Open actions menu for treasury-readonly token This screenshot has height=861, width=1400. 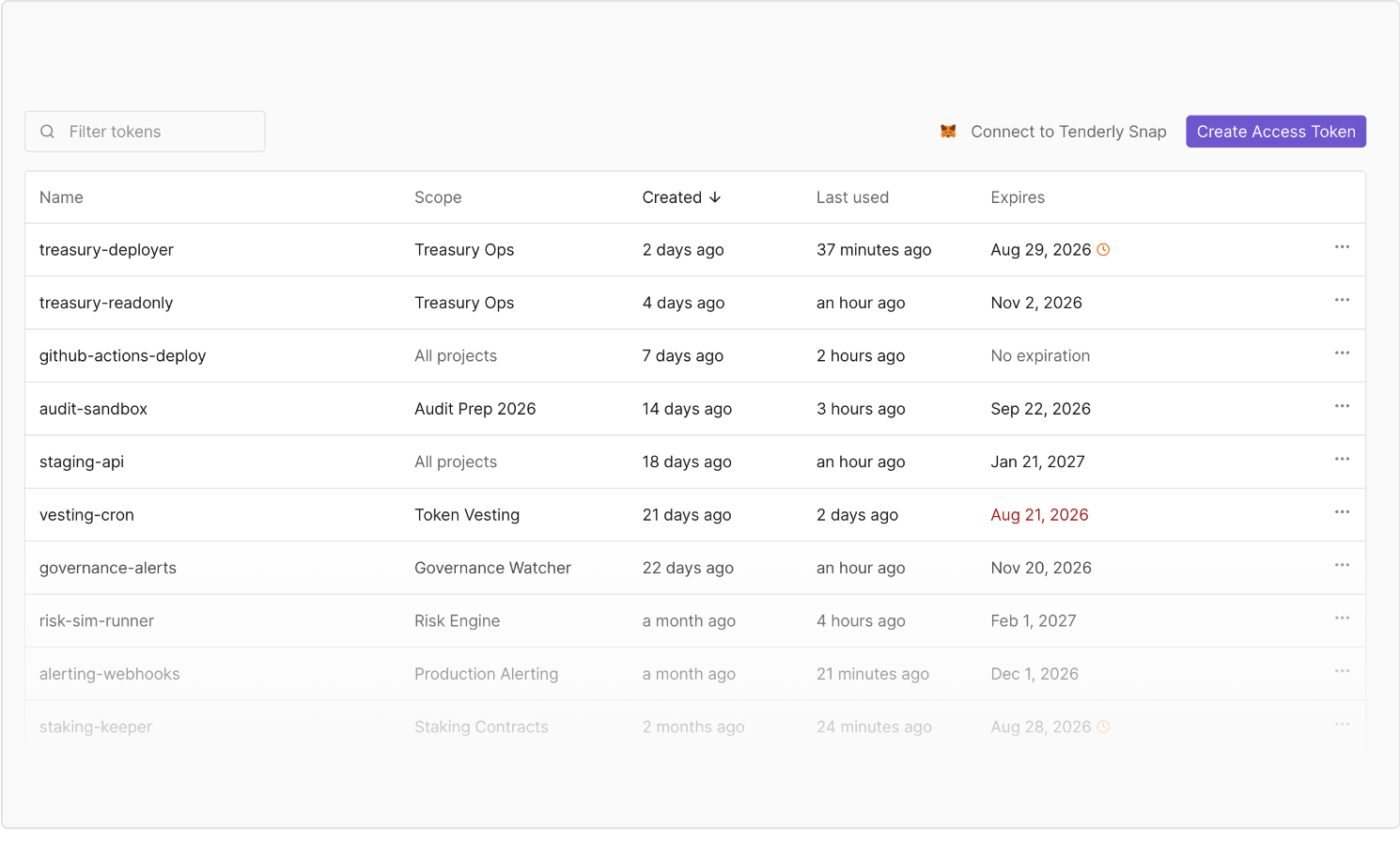point(1342,300)
